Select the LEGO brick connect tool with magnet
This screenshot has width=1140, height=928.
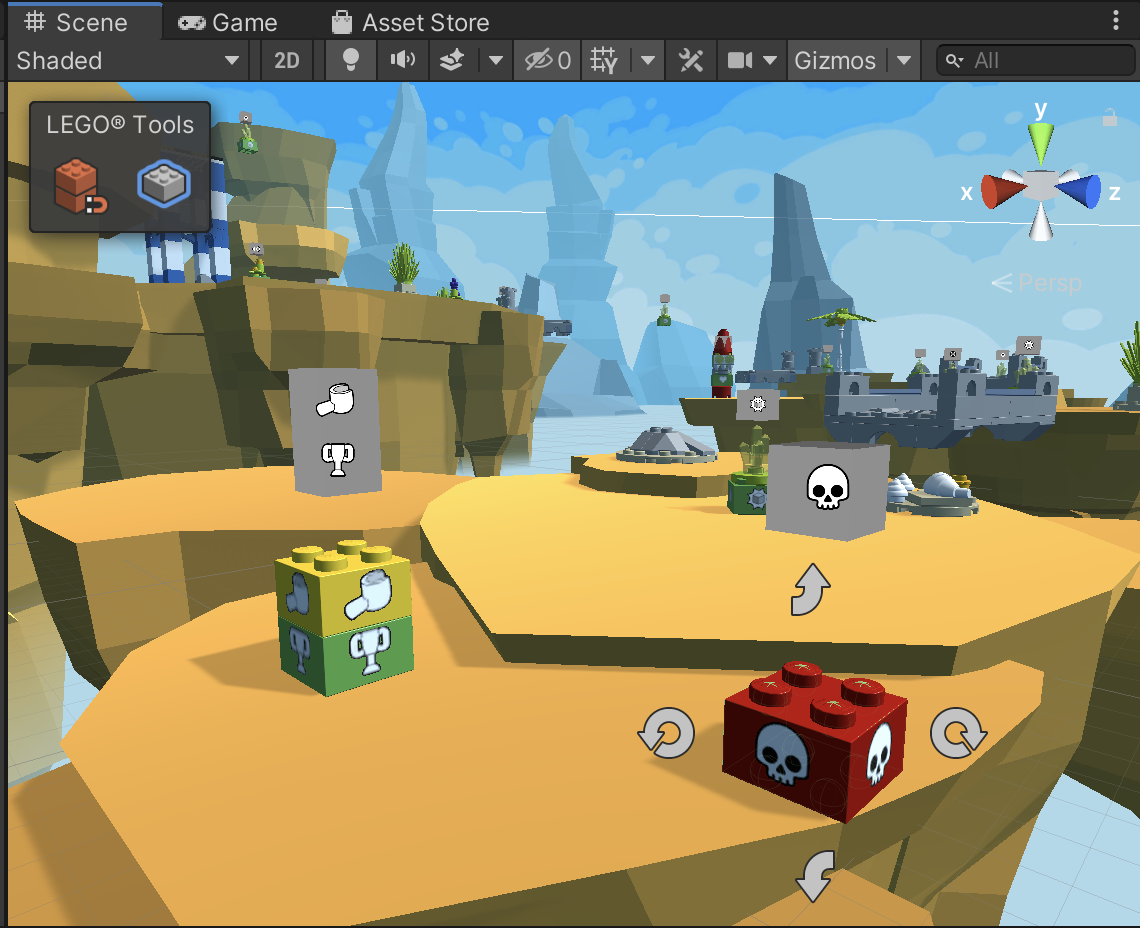click(x=80, y=186)
